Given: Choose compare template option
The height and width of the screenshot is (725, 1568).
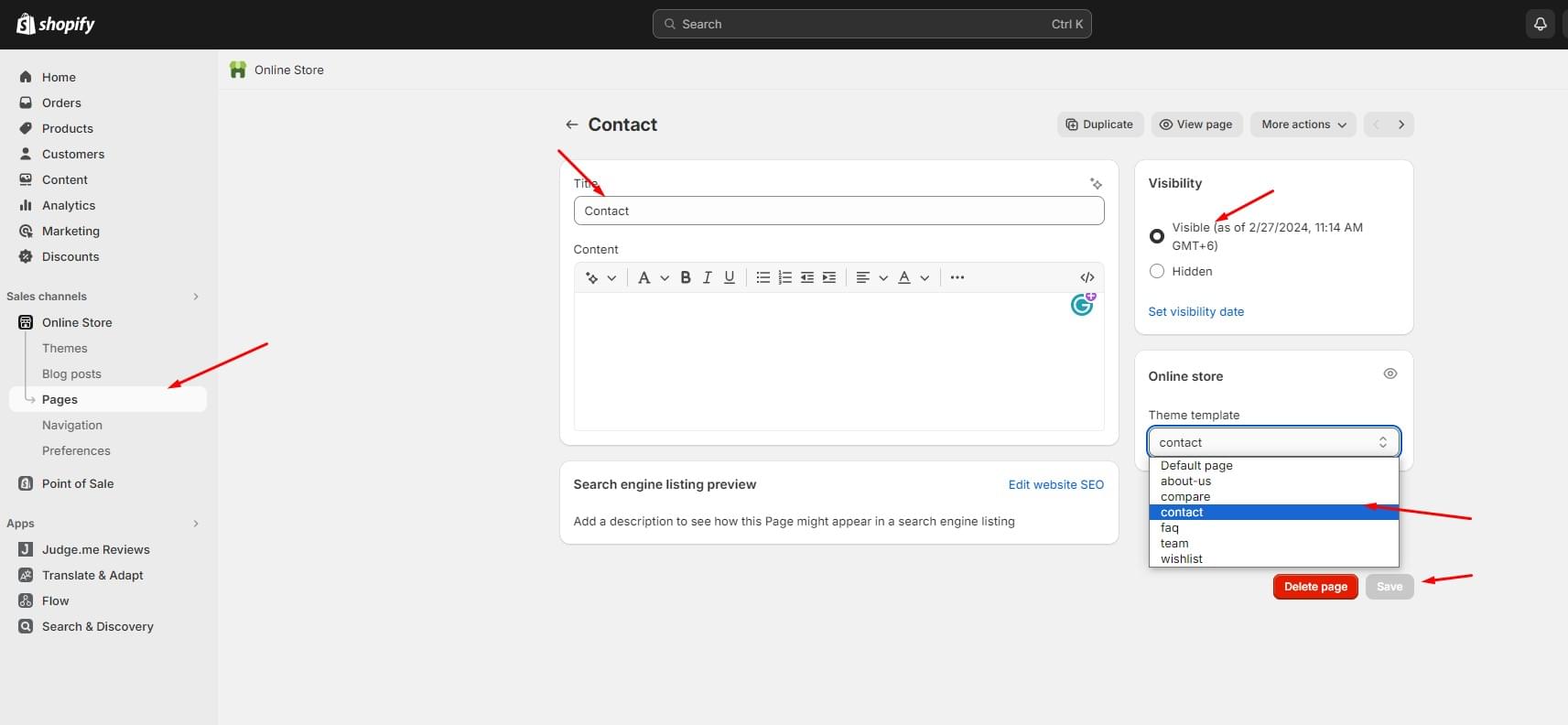Looking at the screenshot, I should point(1273,497).
